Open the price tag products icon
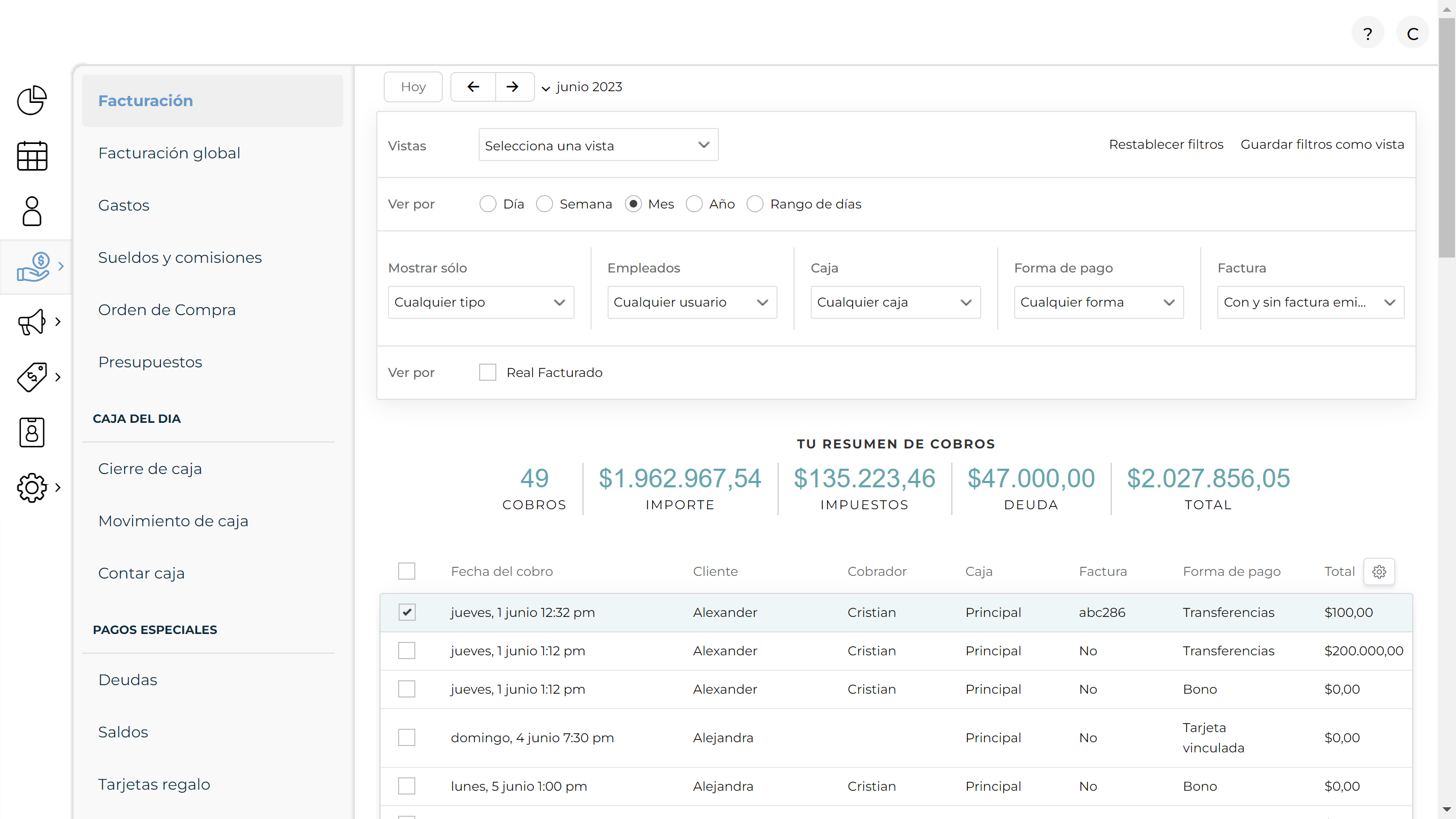The height and width of the screenshot is (819, 1456). coord(31,376)
